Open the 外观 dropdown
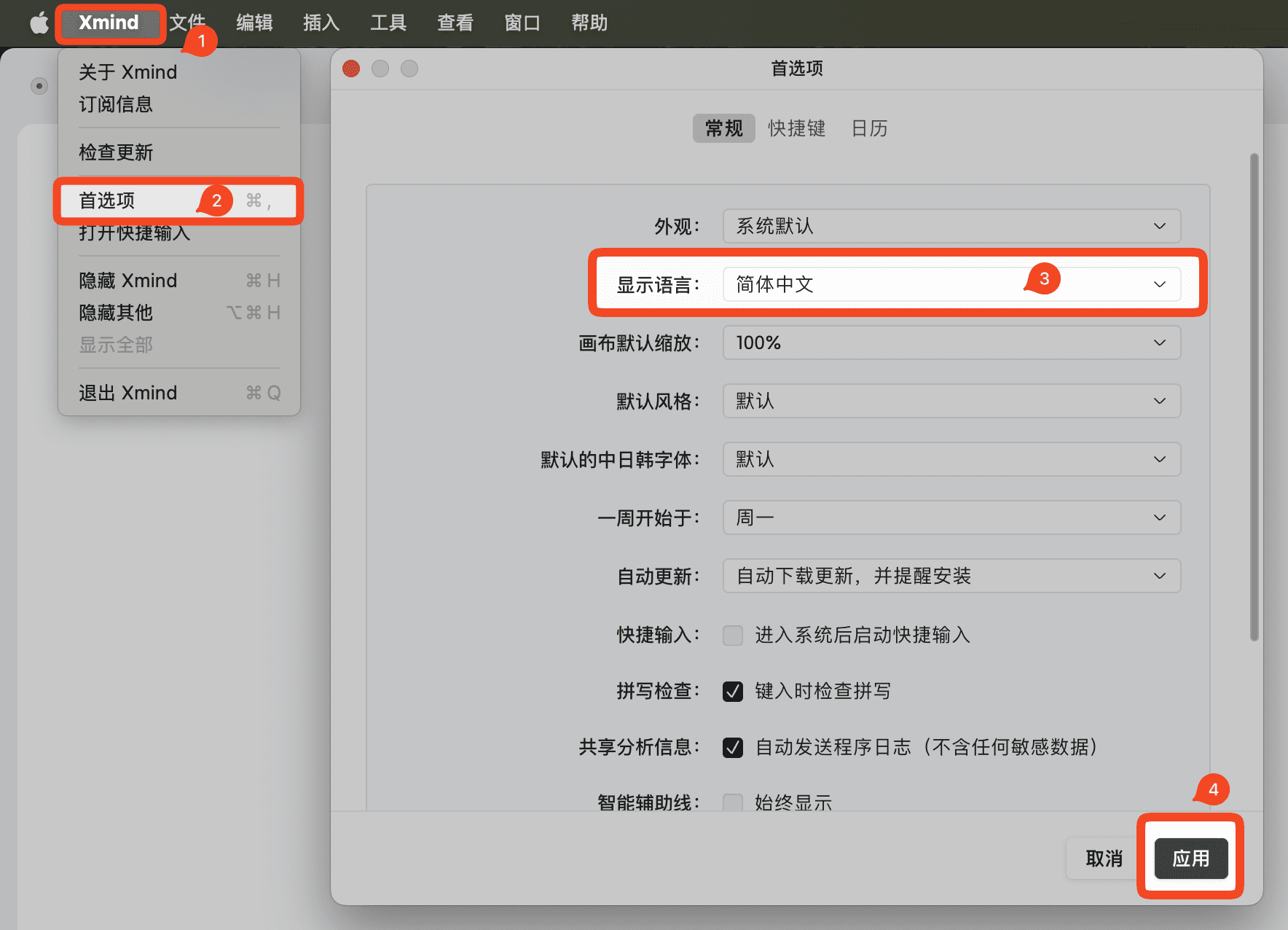This screenshot has height=930, width=1288. [x=951, y=226]
